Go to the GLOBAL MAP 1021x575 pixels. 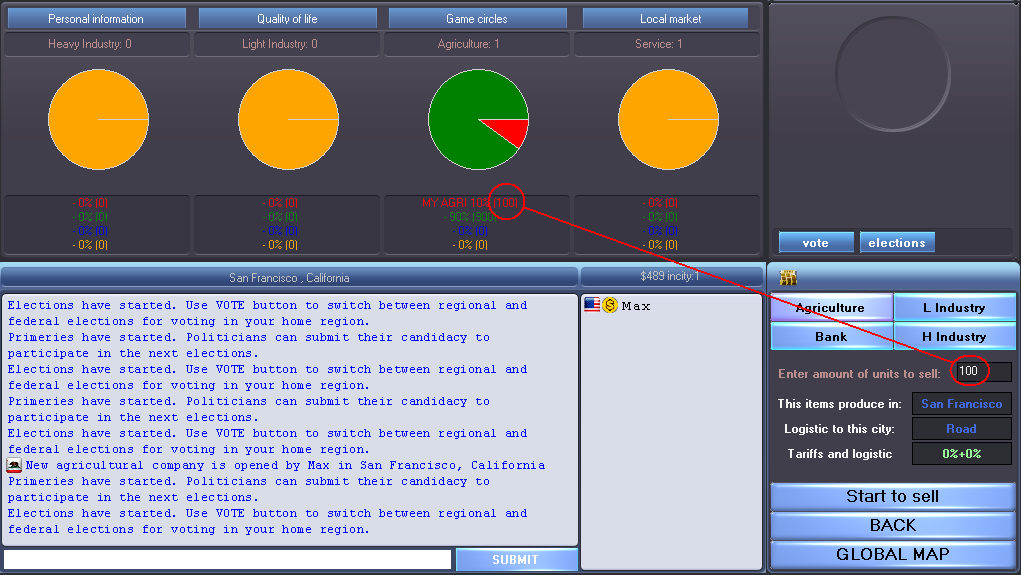point(892,554)
